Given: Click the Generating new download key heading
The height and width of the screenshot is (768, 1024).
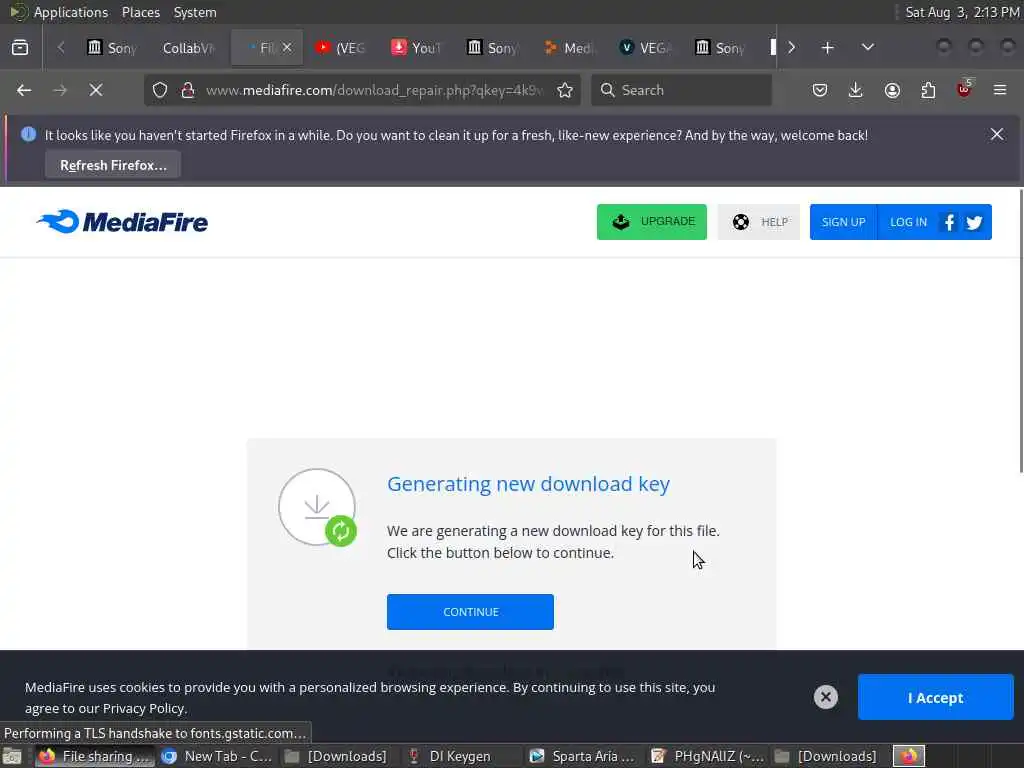Looking at the screenshot, I should (x=528, y=484).
